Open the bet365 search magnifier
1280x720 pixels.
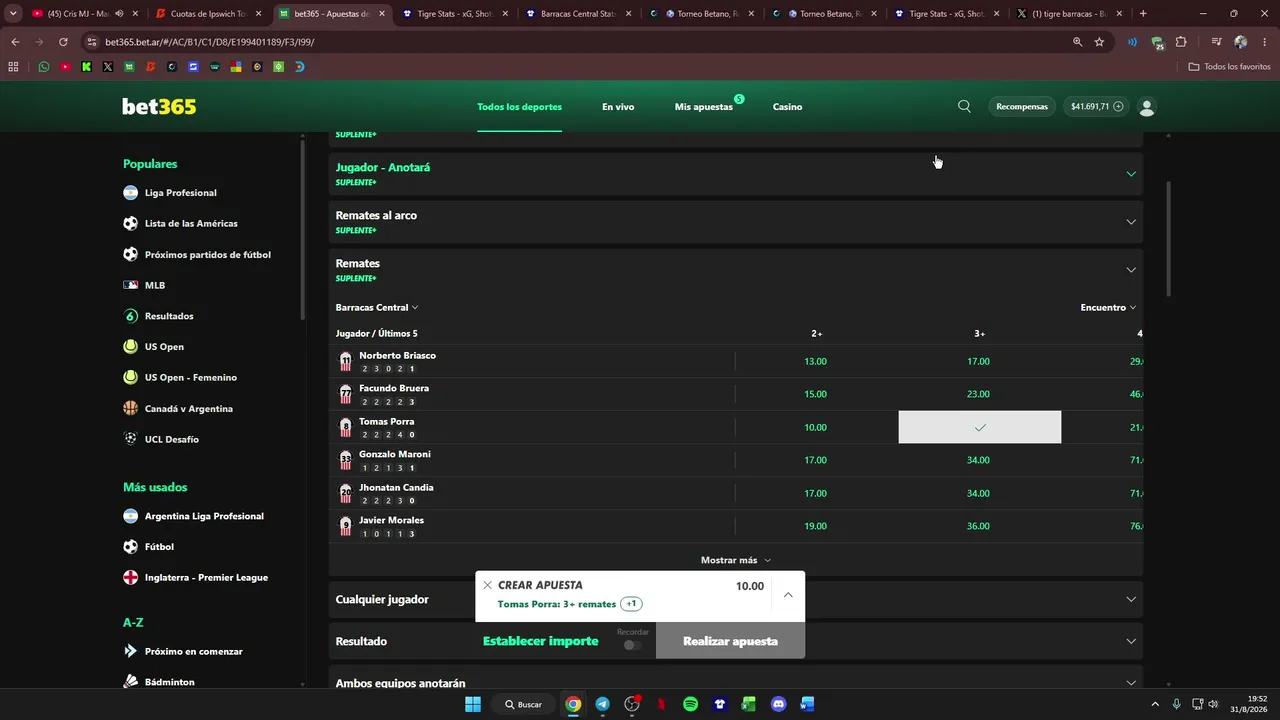pos(964,106)
